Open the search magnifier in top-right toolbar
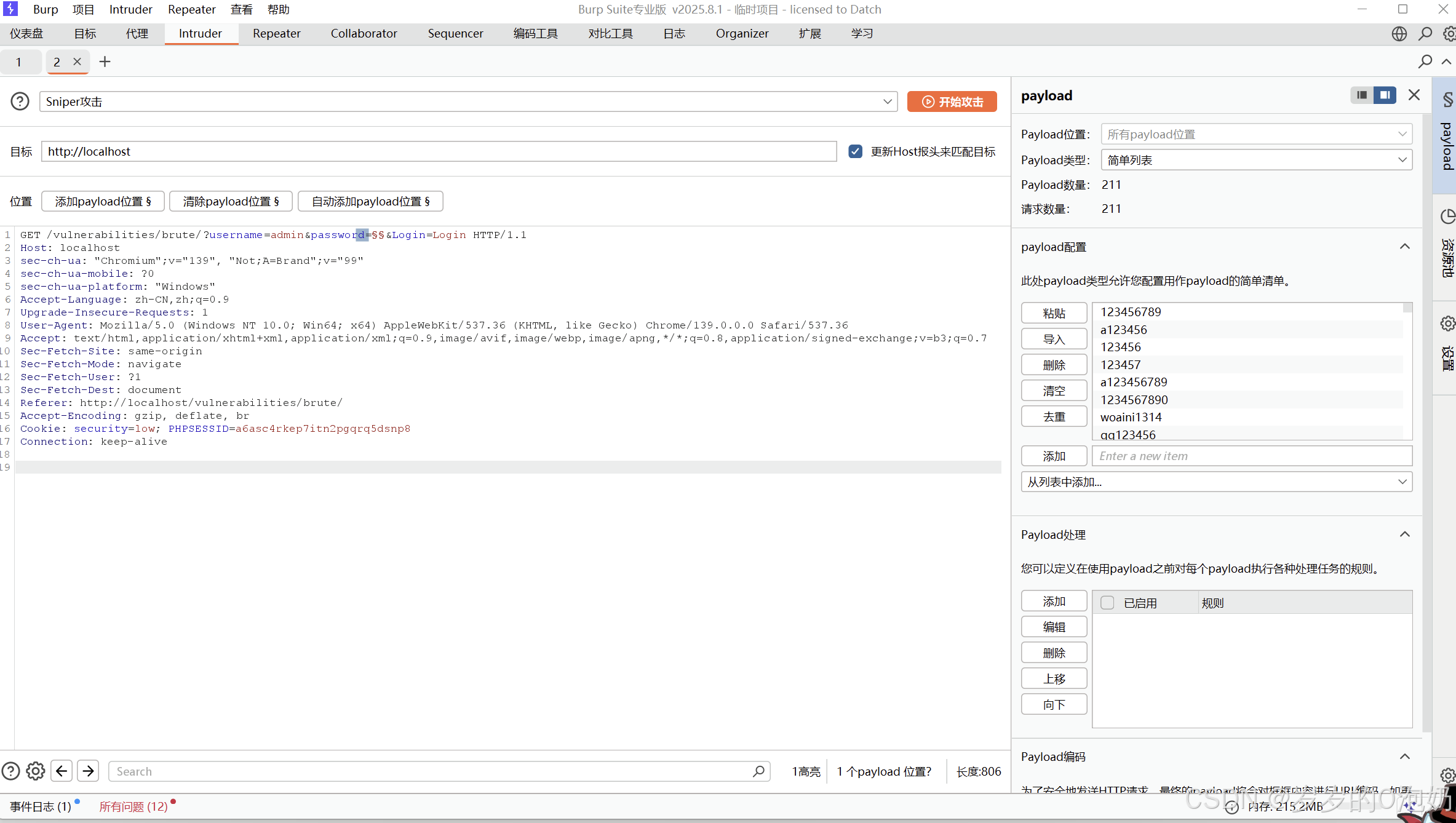 pyautogui.click(x=1425, y=34)
